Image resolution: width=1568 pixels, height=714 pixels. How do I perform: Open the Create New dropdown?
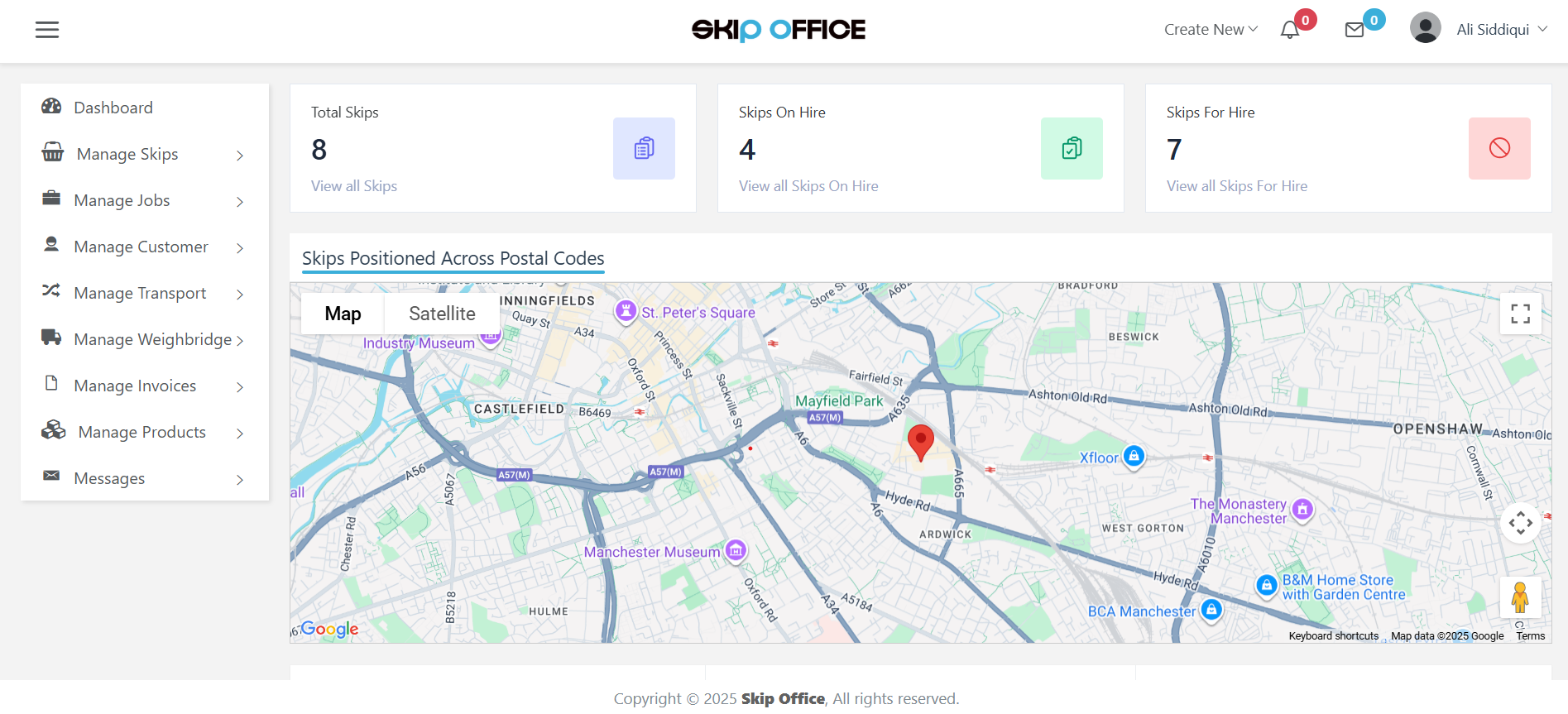[x=1211, y=30]
